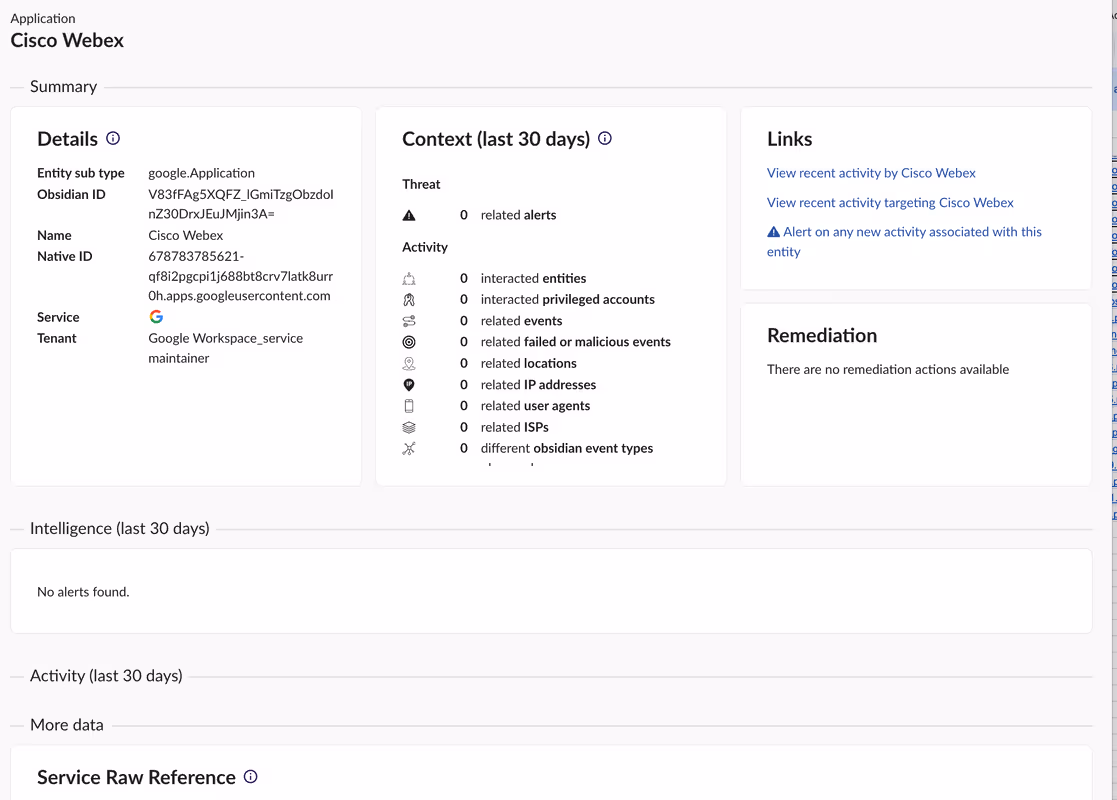Click related failed or malicious events text
Viewport: 1117px width, 800px height.
point(576,342)
